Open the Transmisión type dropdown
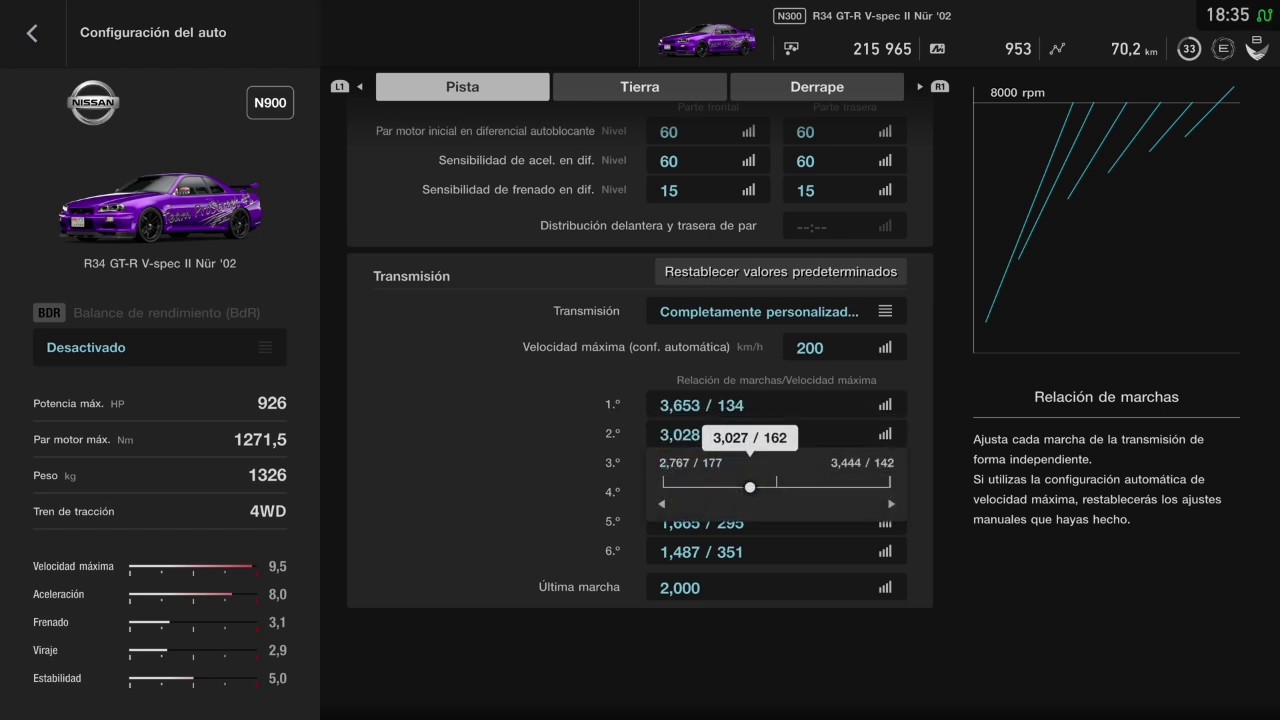 click(776, 311)
